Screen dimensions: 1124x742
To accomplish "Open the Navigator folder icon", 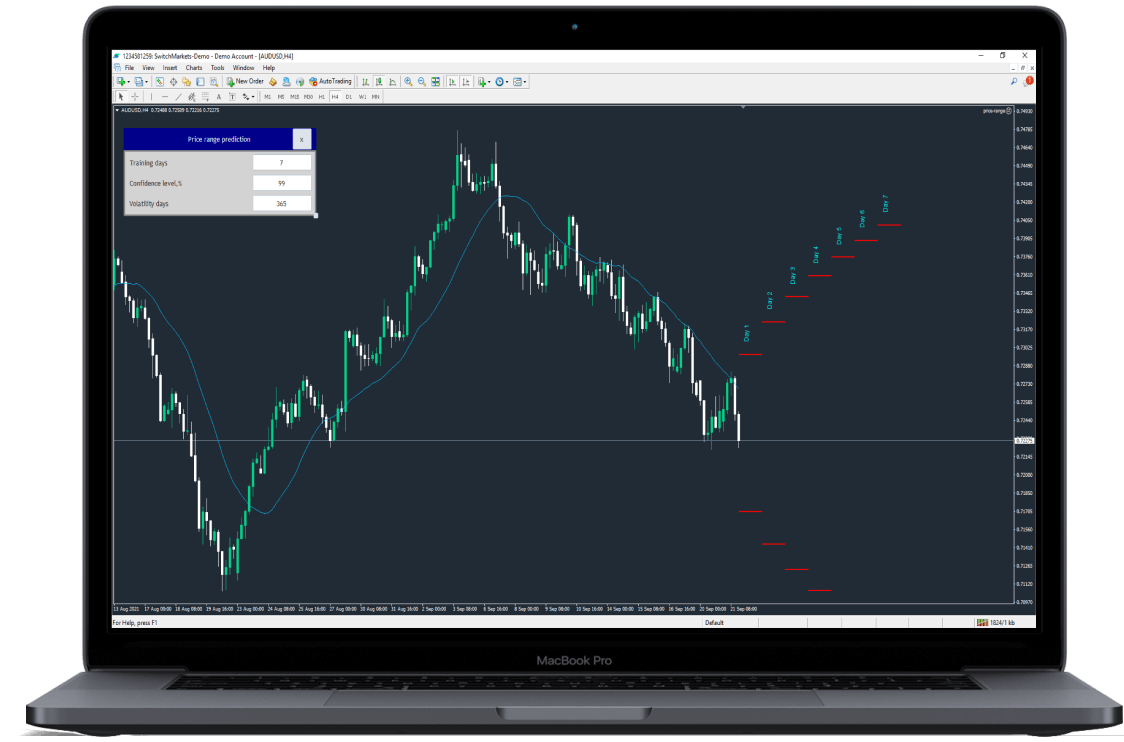I will click(186, 82).
